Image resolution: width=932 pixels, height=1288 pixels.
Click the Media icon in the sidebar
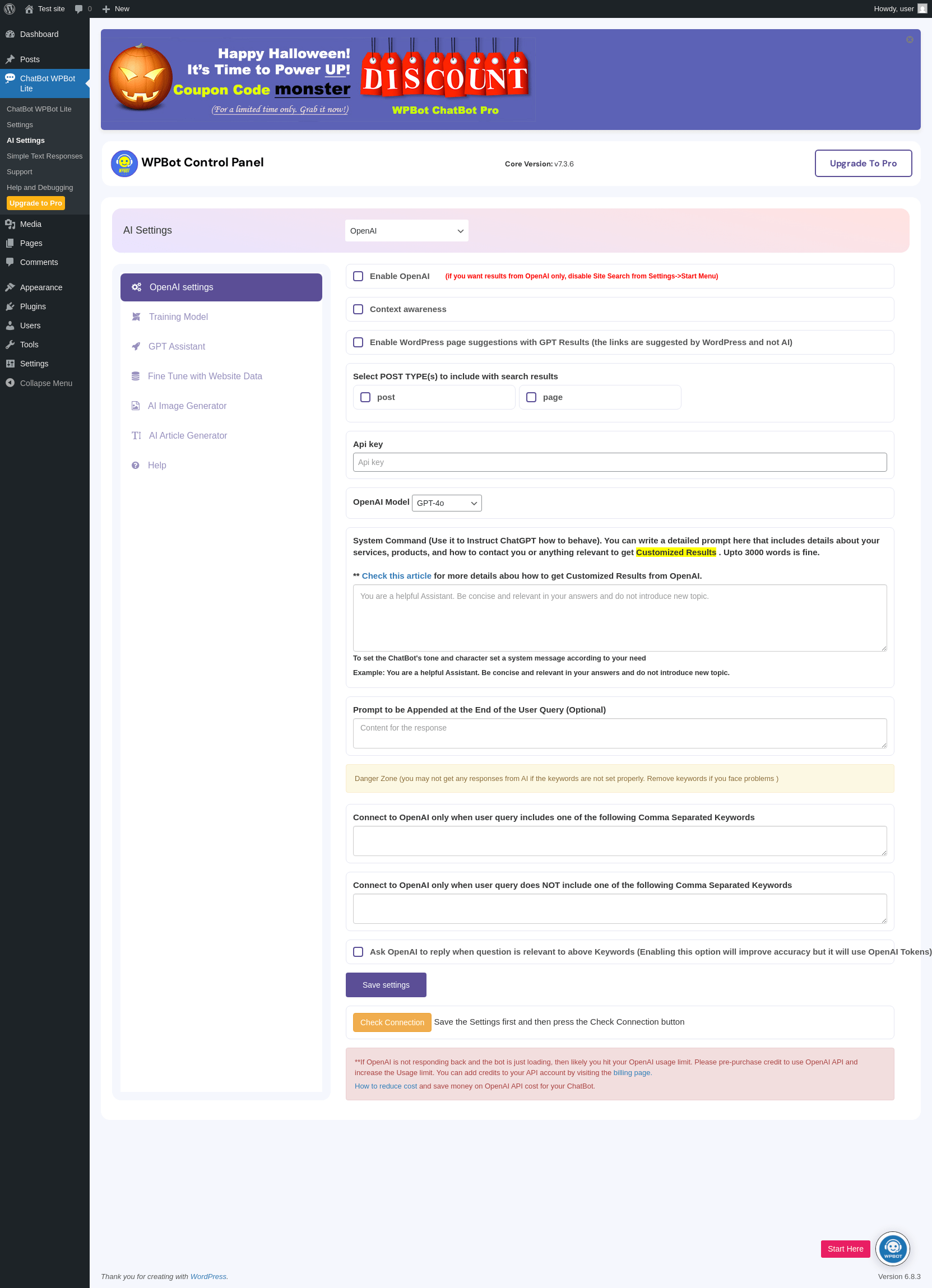[10, 224]
